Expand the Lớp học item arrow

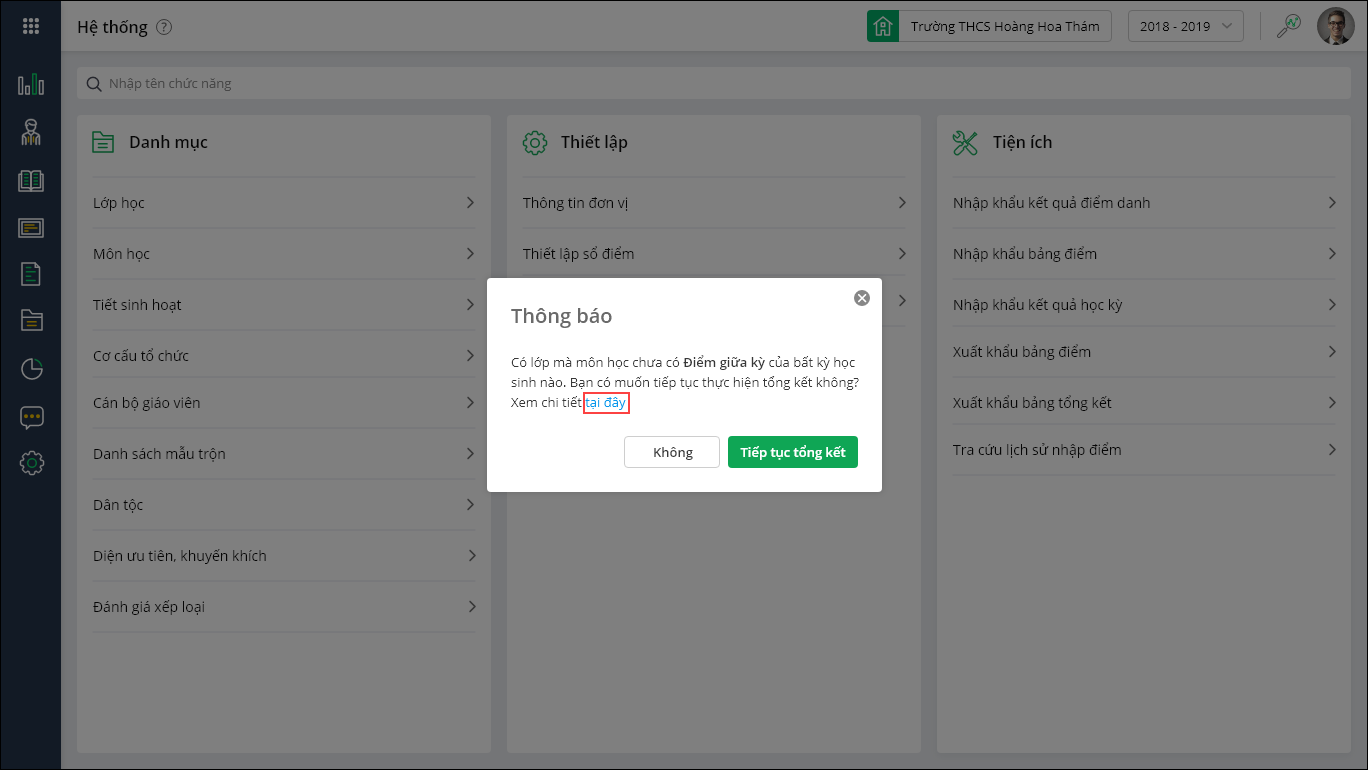click(470, 203)
